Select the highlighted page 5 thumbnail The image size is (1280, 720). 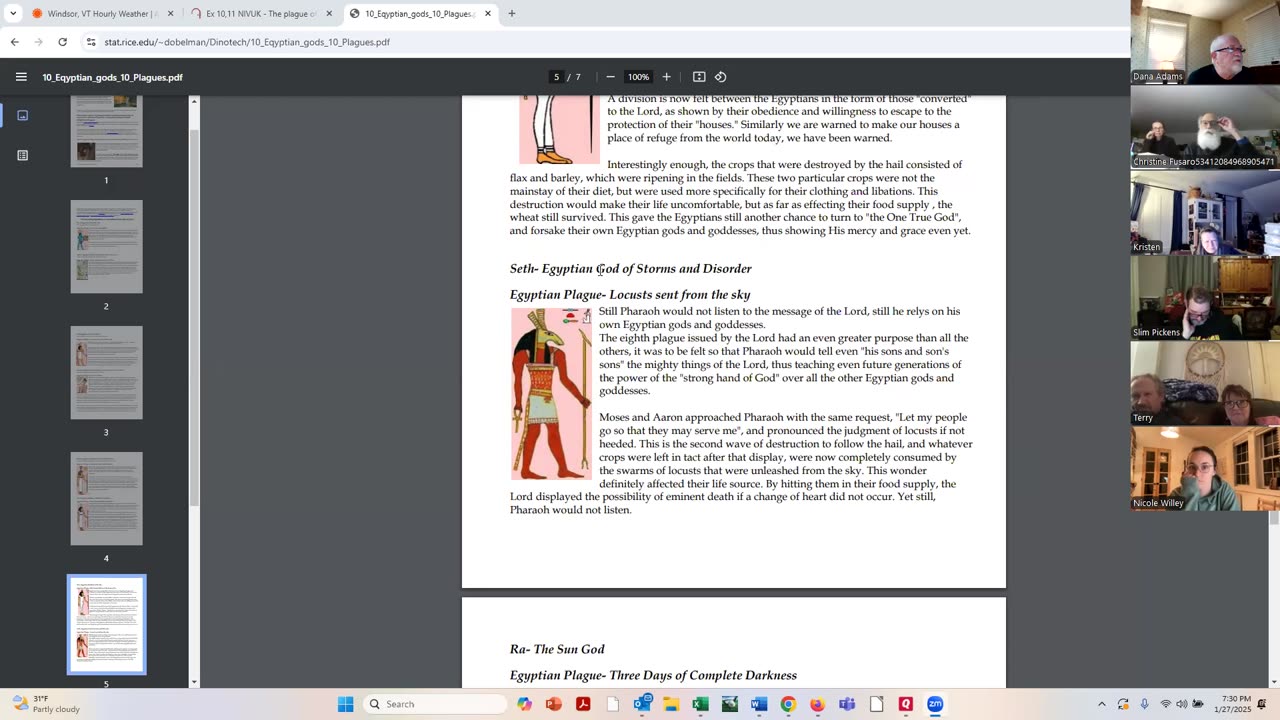pyautogui.click(x=106, y=624)
